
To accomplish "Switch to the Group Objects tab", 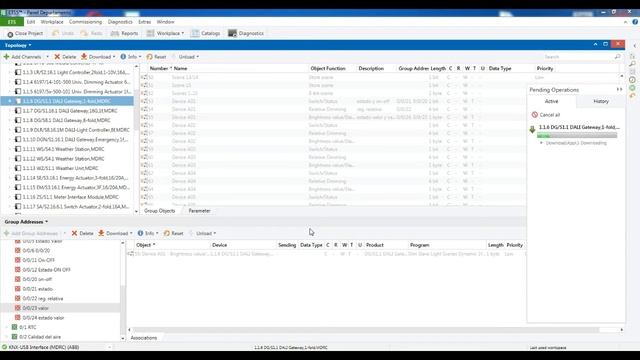I will [160, 211].
